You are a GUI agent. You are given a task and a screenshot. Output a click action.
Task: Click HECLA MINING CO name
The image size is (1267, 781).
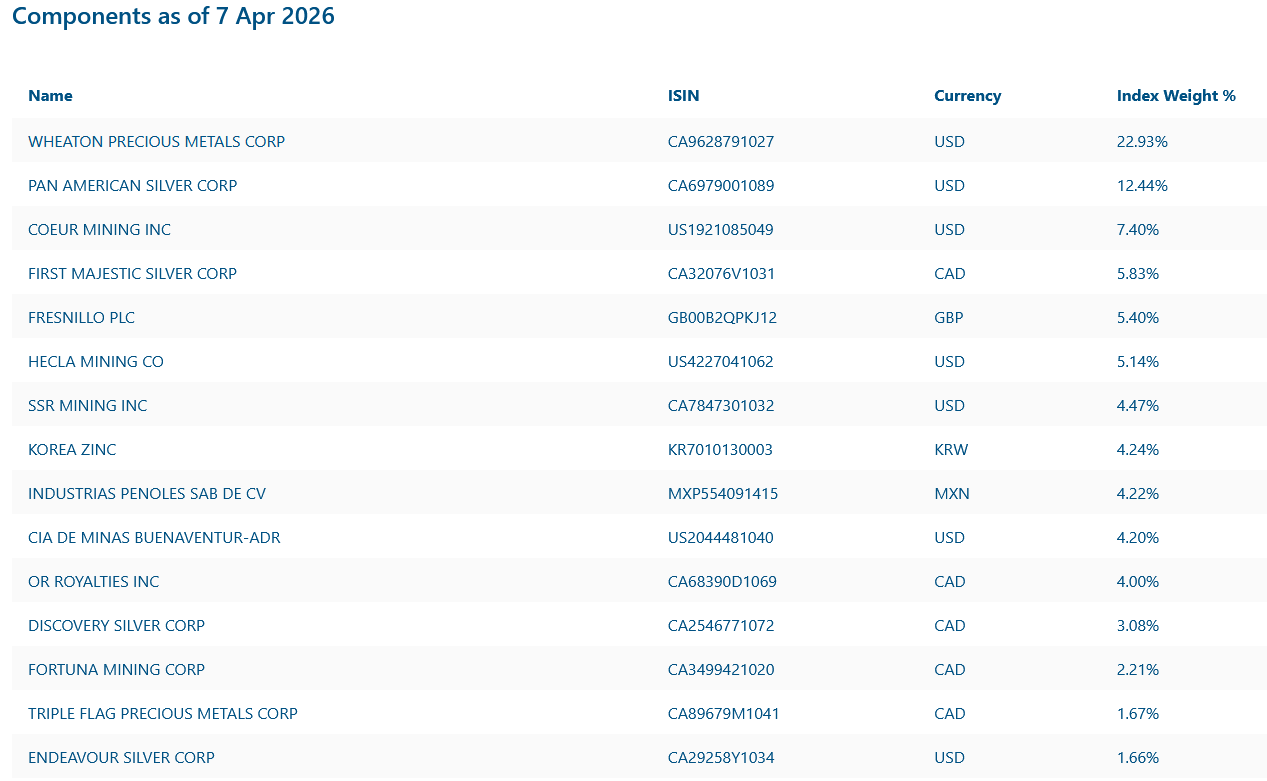click(96, 362)
